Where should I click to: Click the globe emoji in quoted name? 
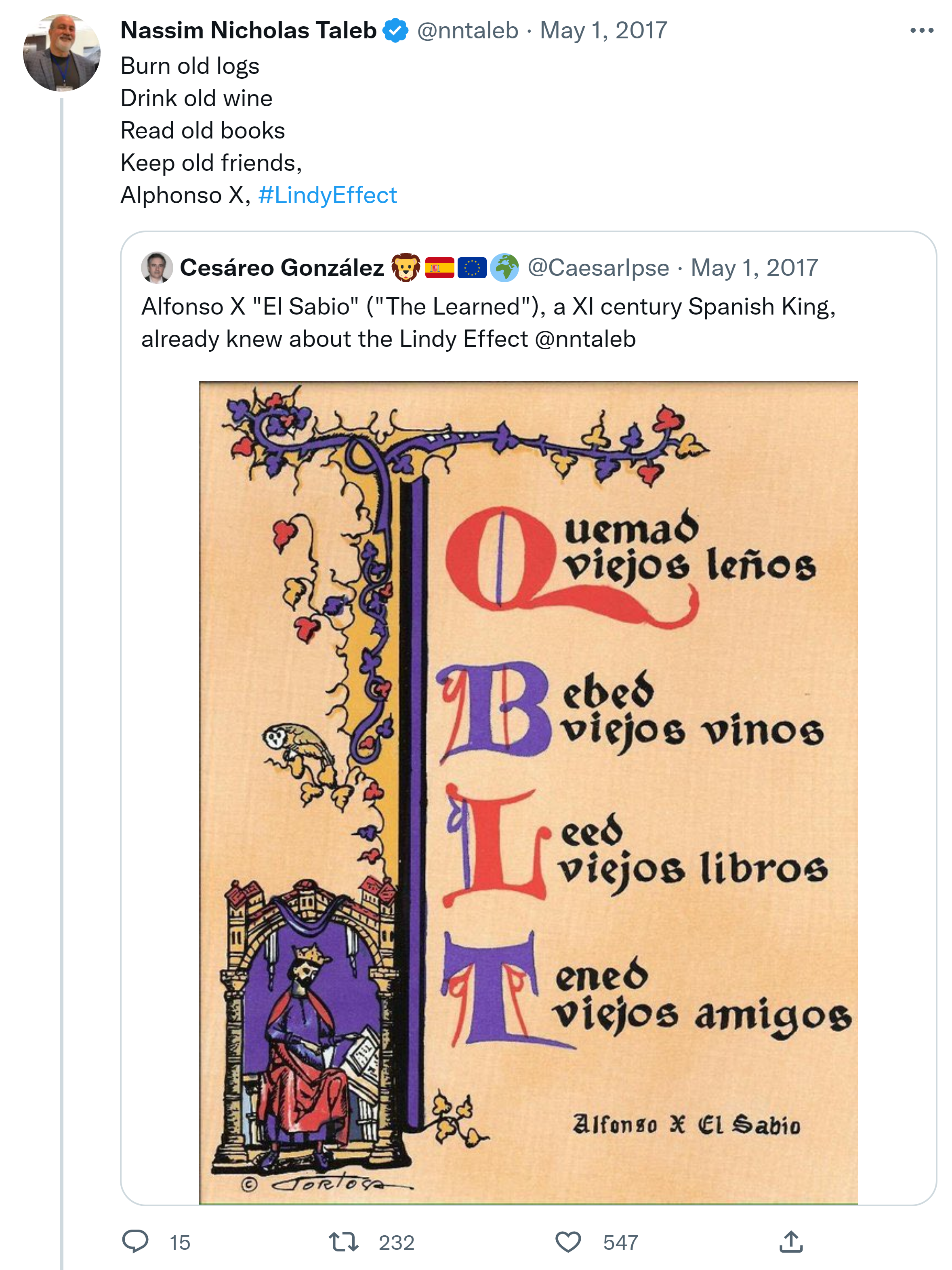(504, 268)
